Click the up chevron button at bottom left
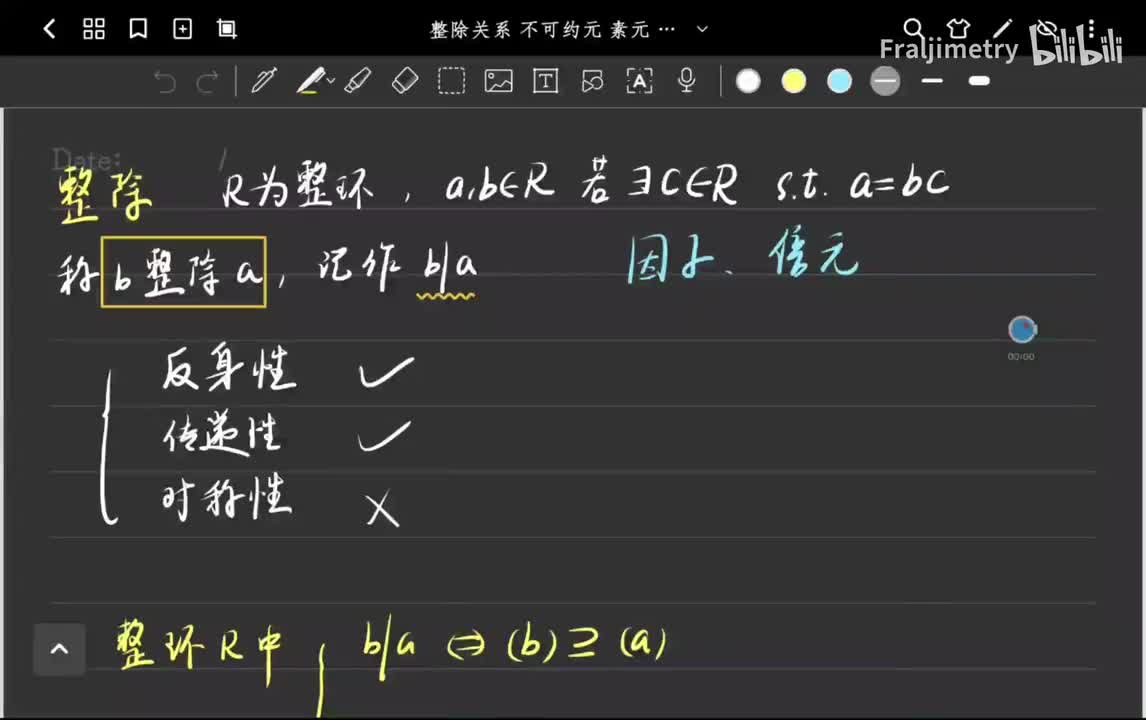Image resolution: width=1146 pixels, height=720 pixels. tap(59, 649)
